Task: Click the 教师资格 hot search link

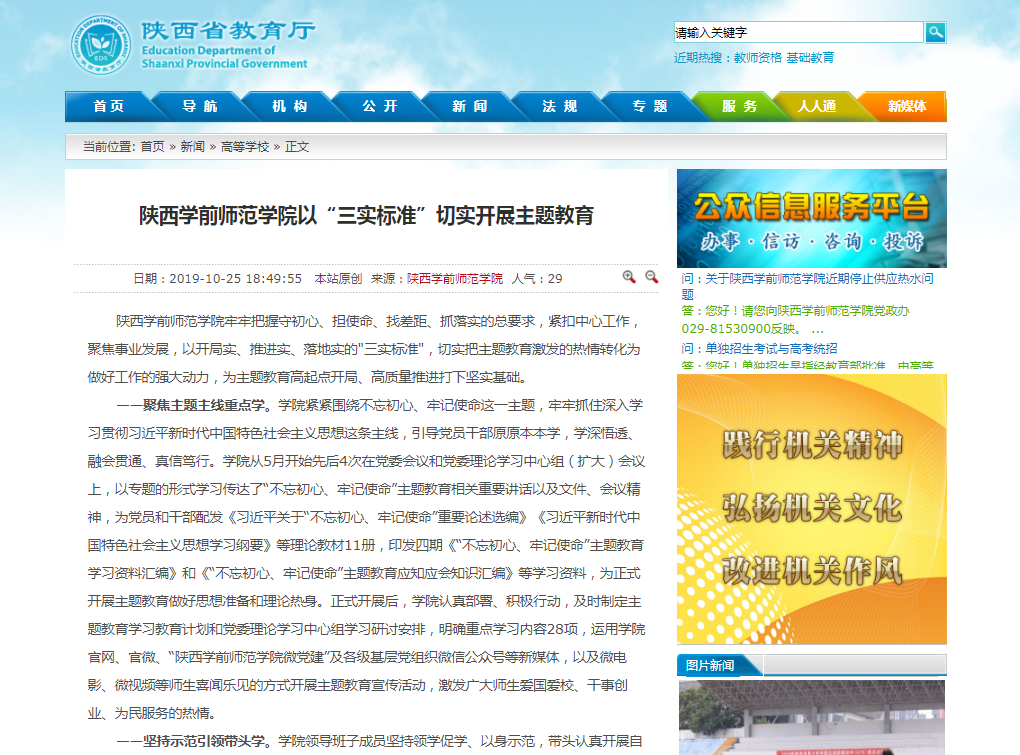Action: tap(758, 58)
